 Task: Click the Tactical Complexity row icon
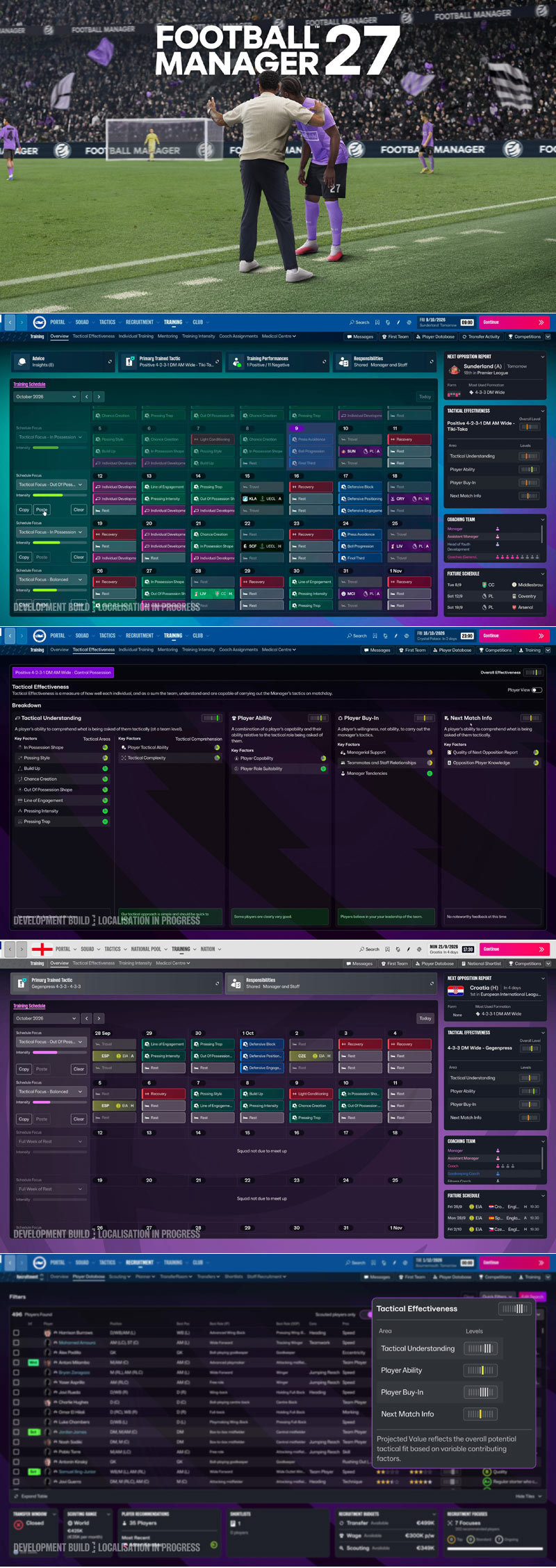point(123,758)
